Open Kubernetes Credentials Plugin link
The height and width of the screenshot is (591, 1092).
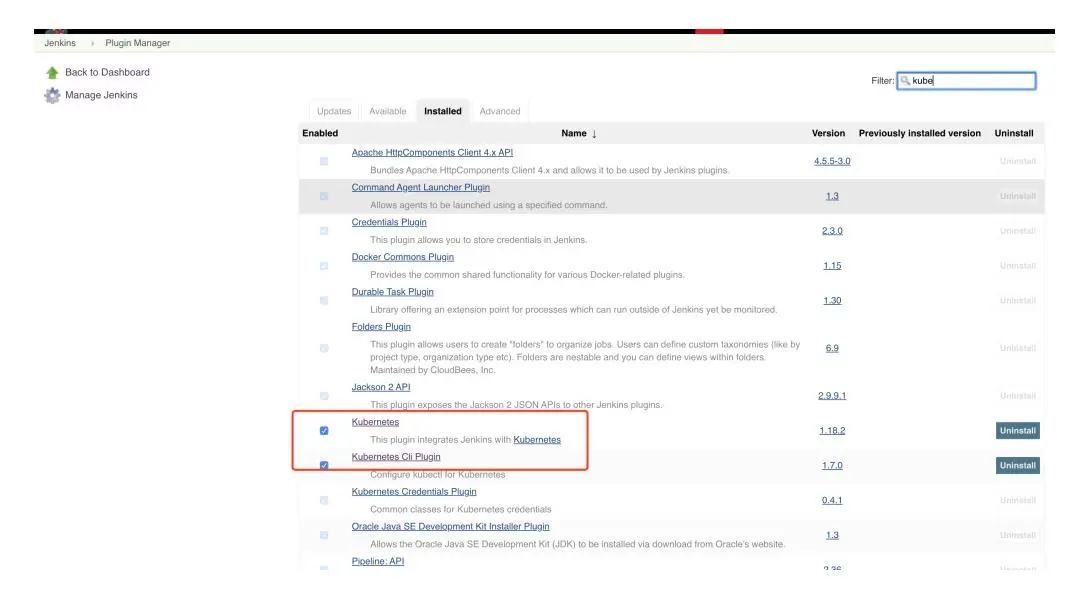click(x=414, y=491)
